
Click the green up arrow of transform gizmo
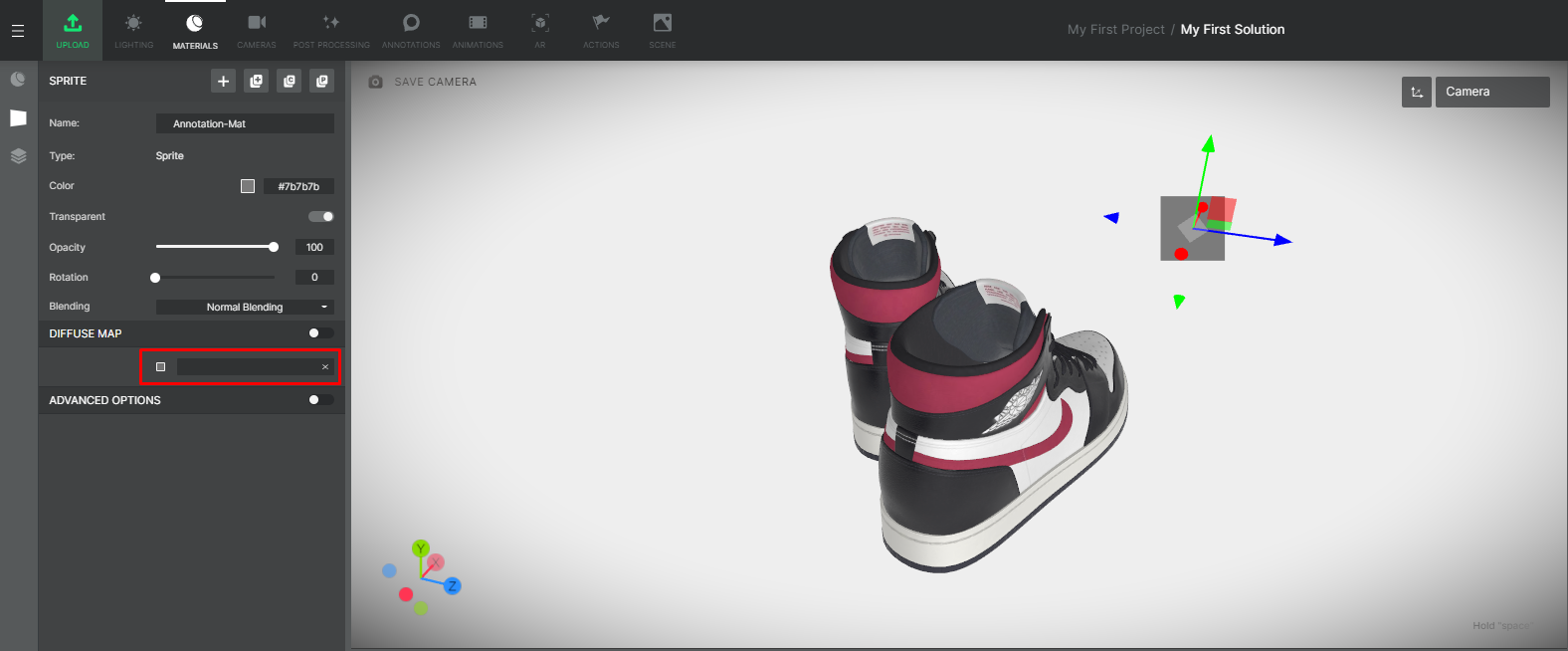pyautogui.click(x=1208, y=144)
